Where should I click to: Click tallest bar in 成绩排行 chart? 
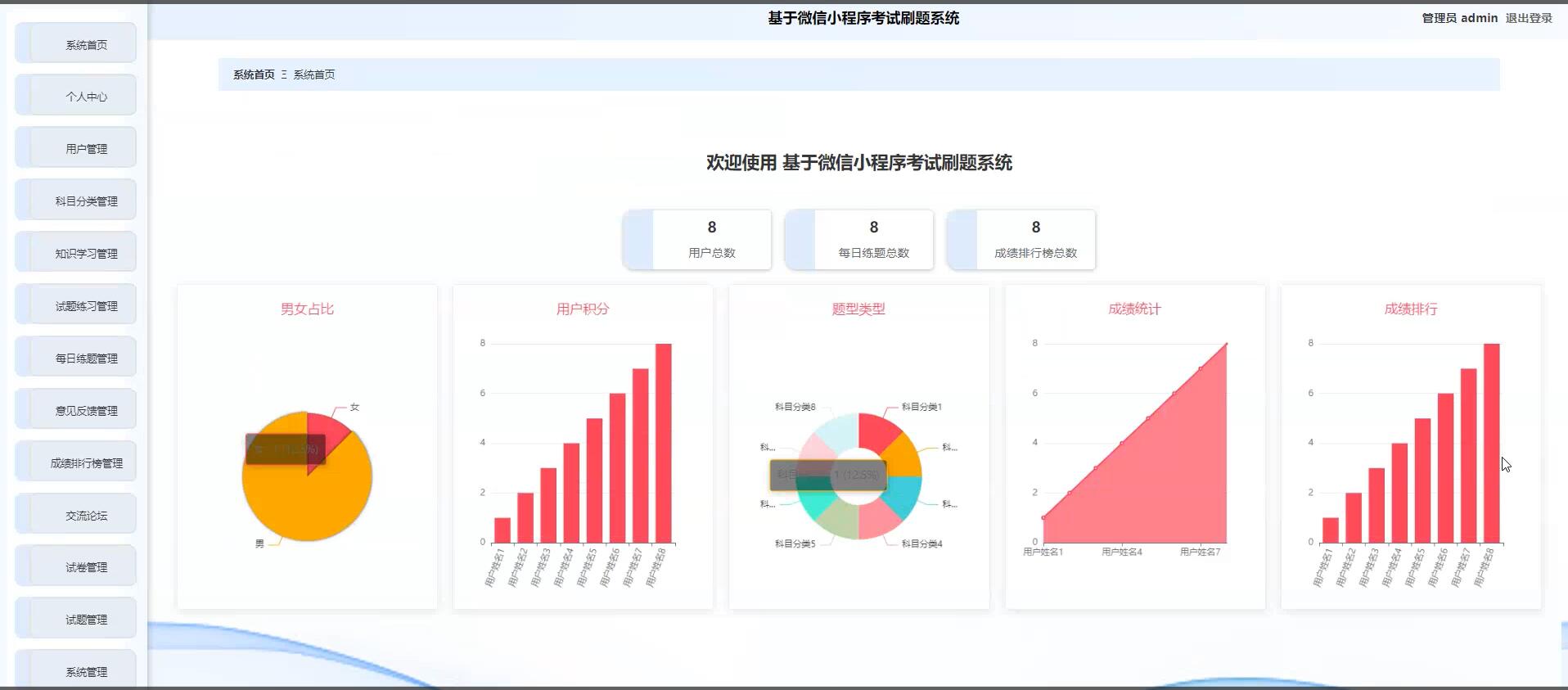(x=1491, y=443)
